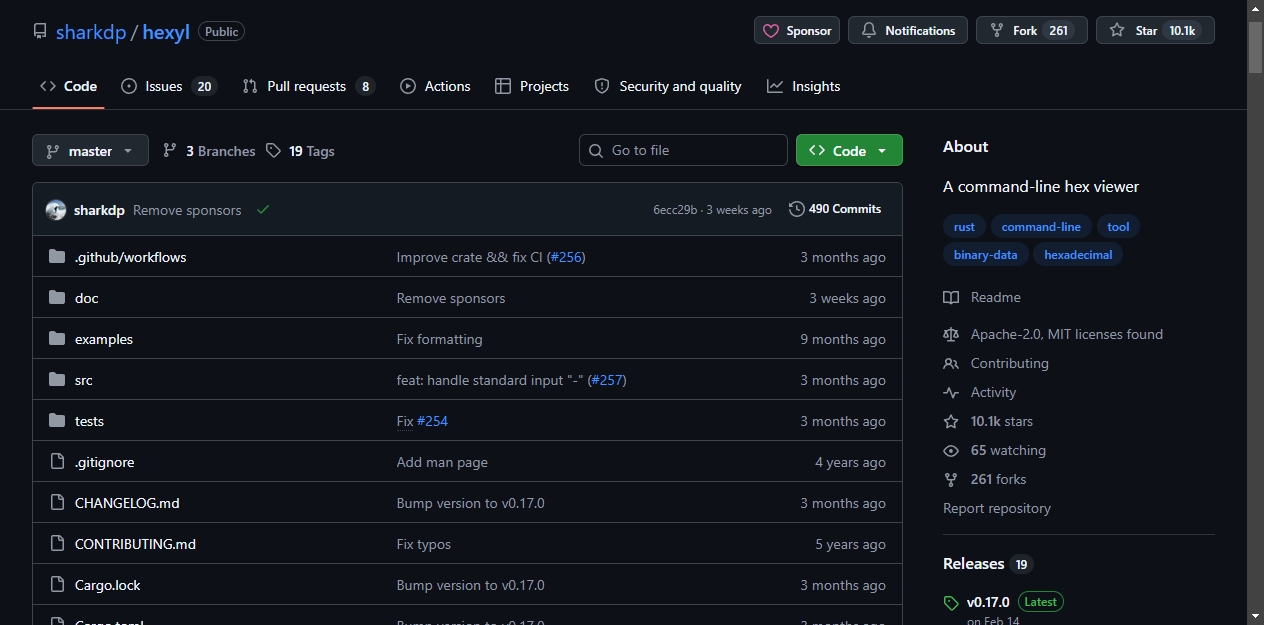Click the fork icon in Fork button

tap(997, 31)
